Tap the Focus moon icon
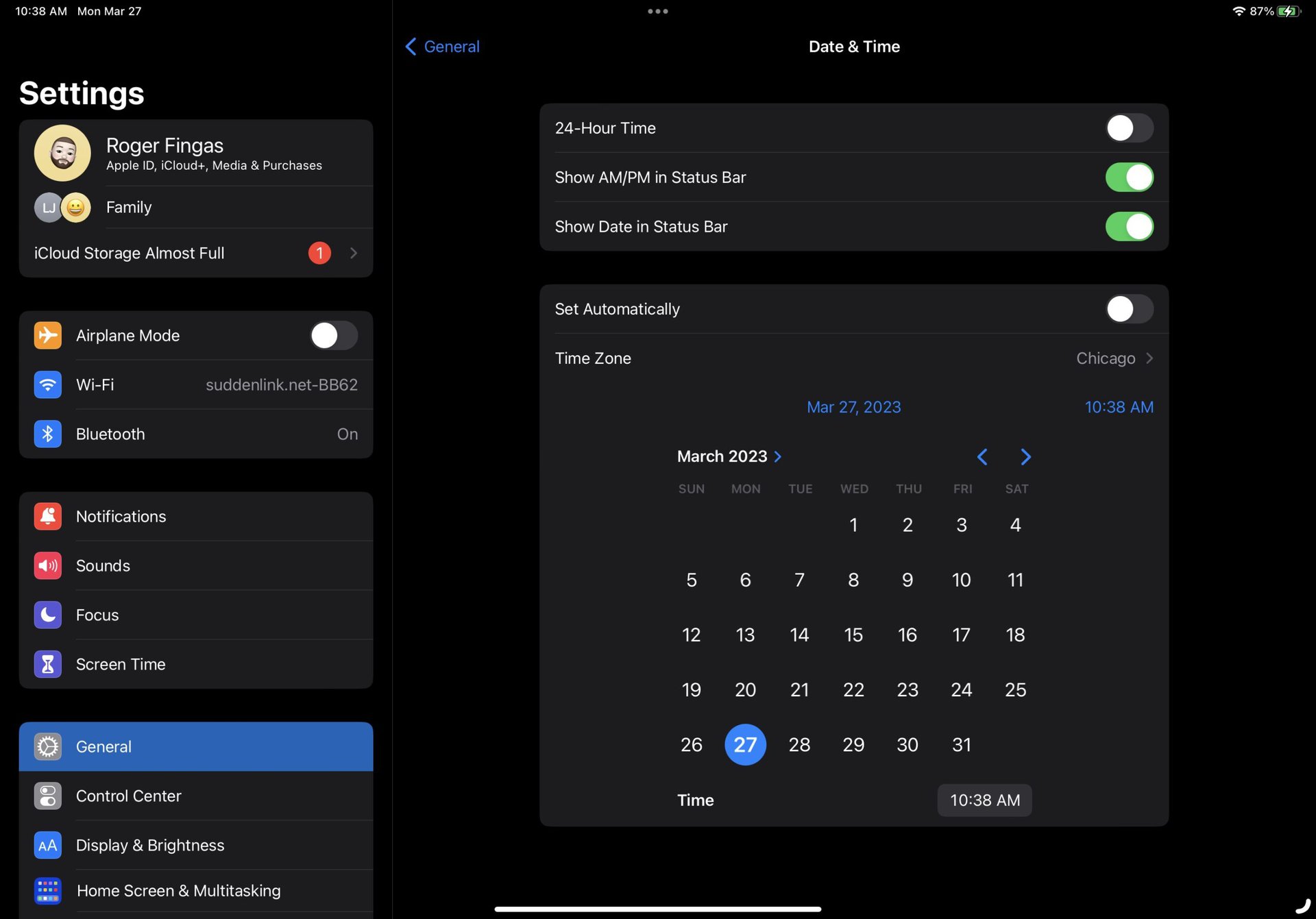This screenshot has width=1316, height=919. (47, 615)
